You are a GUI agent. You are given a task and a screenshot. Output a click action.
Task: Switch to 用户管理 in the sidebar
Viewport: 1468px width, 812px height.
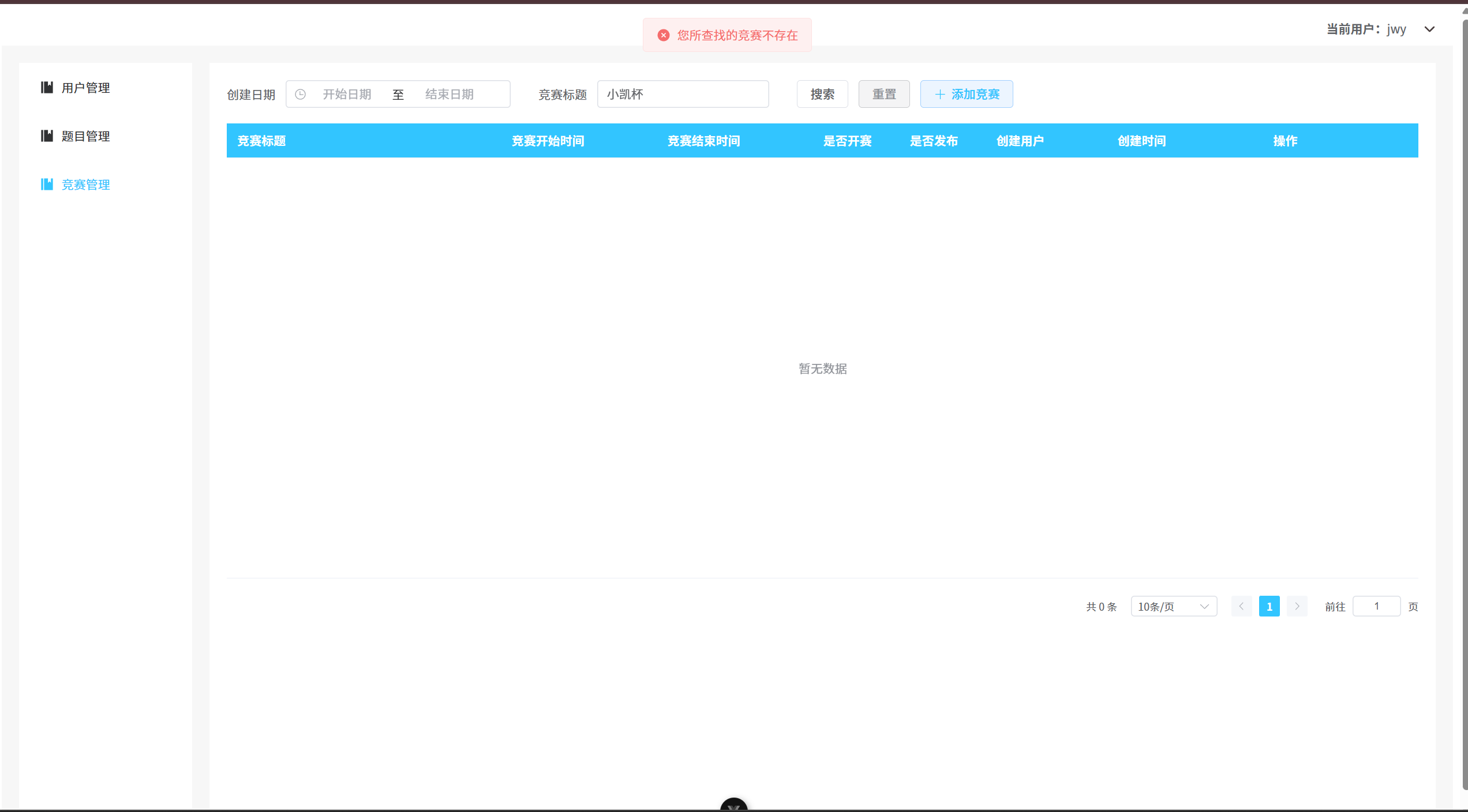pos(85,88)
